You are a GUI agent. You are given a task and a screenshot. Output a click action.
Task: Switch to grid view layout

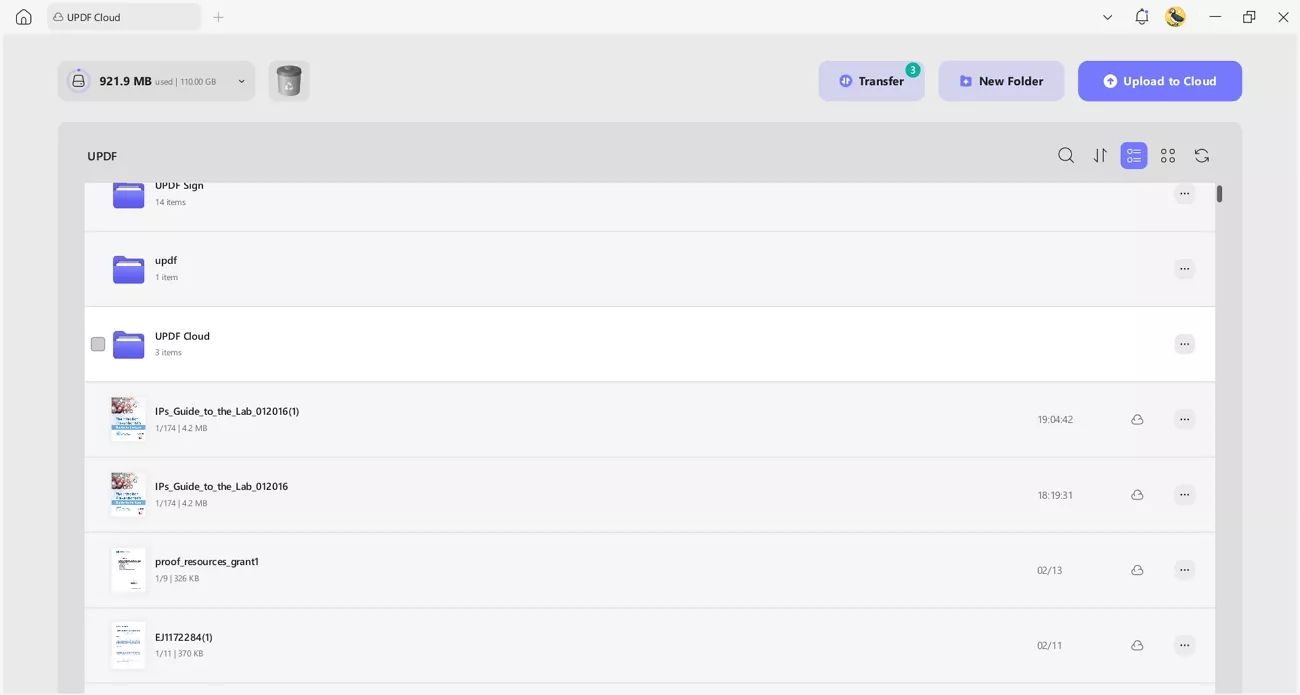pos(1167,155)
